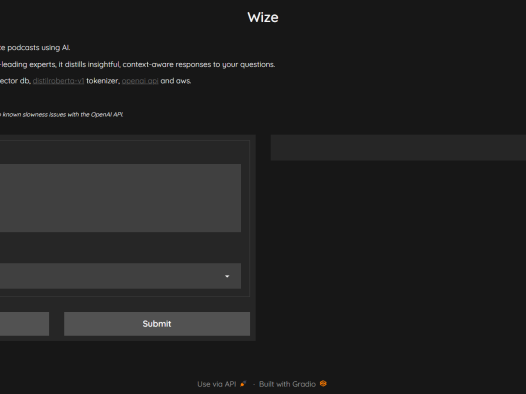Click the orange Gradio logo icon
This screenshot has height=394, width=526.
tap(323, 383)
